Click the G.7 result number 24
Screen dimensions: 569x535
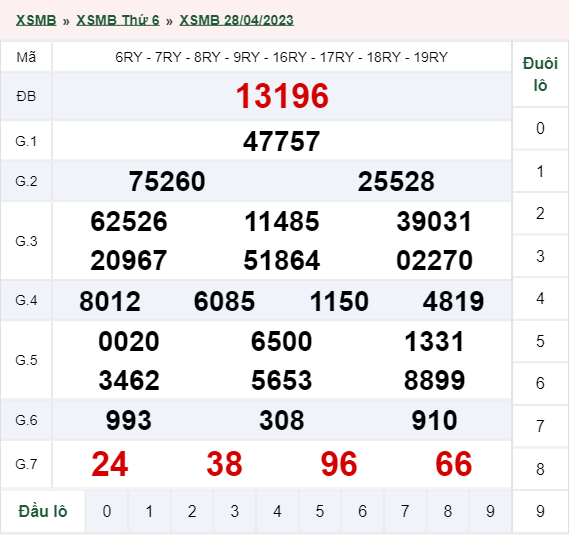[110, 464]
